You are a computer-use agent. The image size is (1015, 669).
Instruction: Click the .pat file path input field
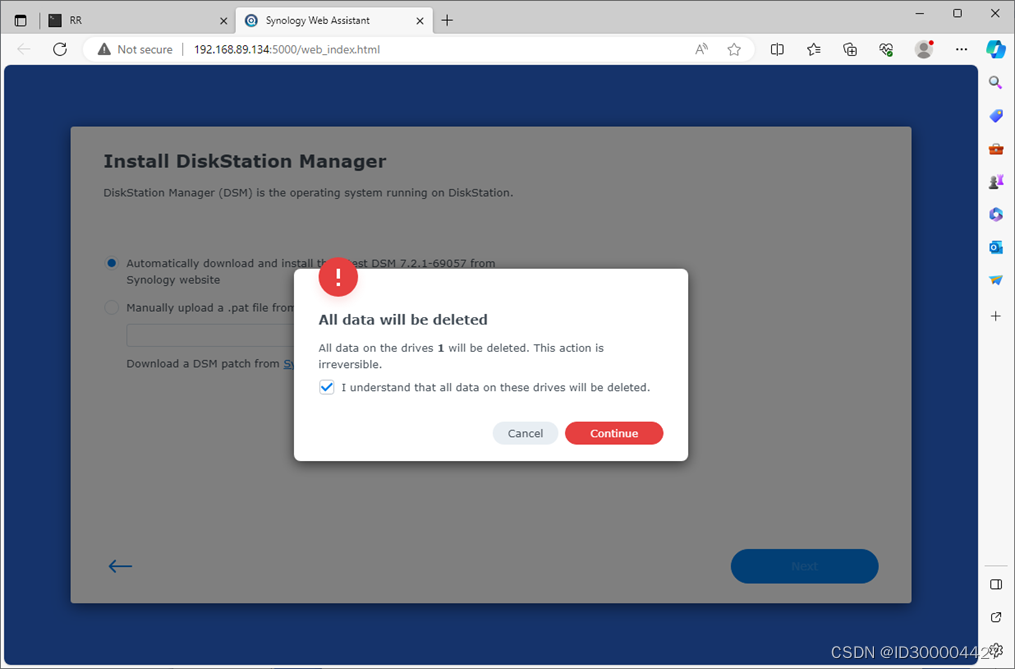(x=210, y=335)
